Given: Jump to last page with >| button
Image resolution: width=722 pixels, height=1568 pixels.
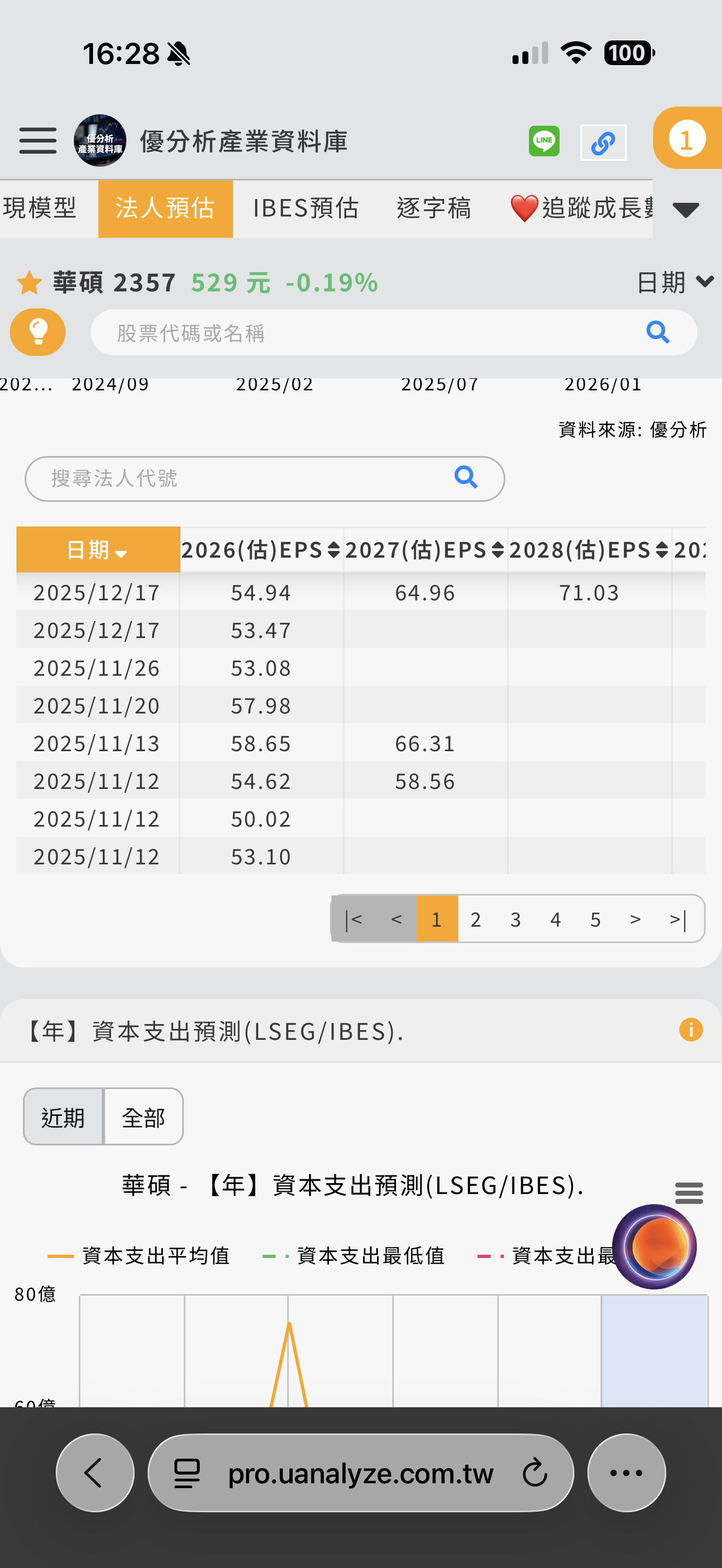Looking at the screenshot, I should click(678, 919).
